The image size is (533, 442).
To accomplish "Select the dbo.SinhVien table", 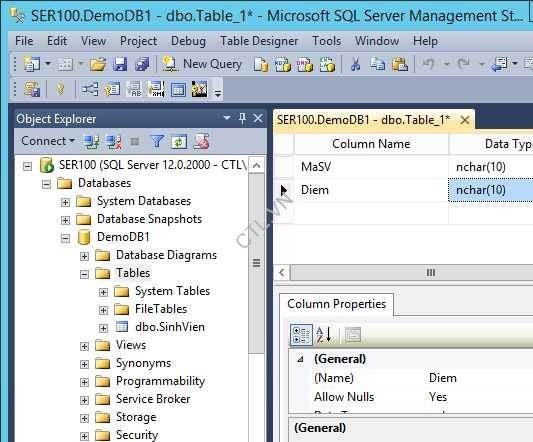I will [170, 327].
